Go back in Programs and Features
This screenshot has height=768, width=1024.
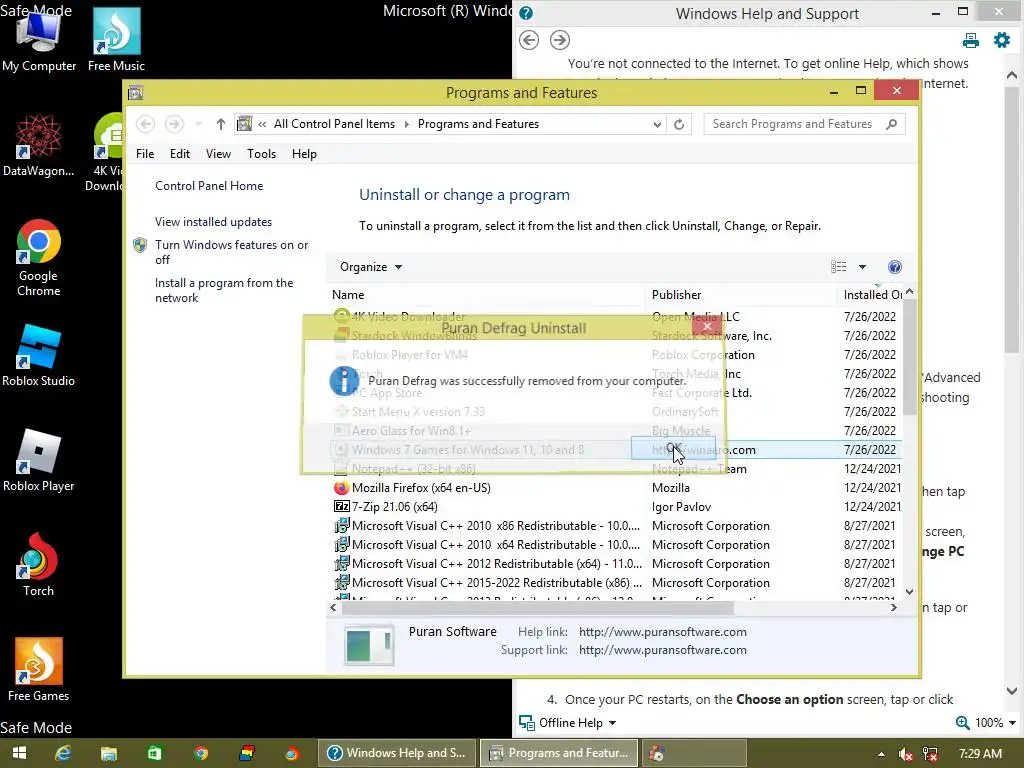pos(146,124)
